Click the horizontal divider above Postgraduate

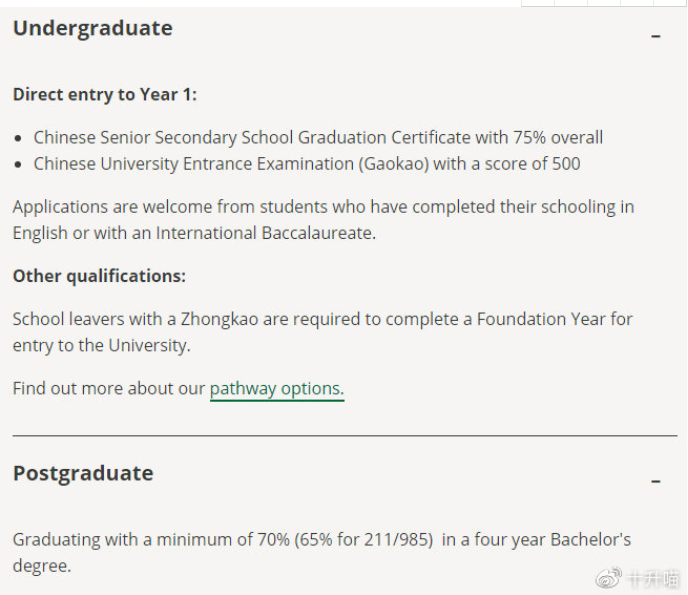tap(345, 436)
